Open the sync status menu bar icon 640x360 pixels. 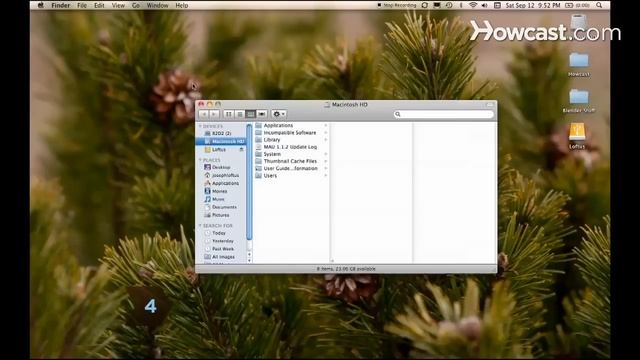pyautogui.click(x=425, y=5)
